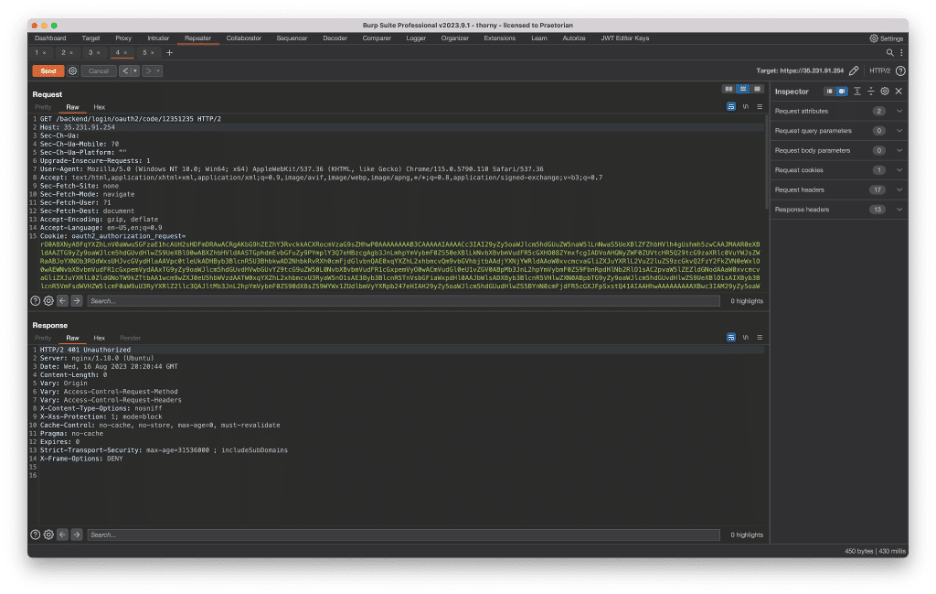This screenshot has height=594, width=936.
Task: Switch to the Decoder tab
Action: tap(335, 38)
